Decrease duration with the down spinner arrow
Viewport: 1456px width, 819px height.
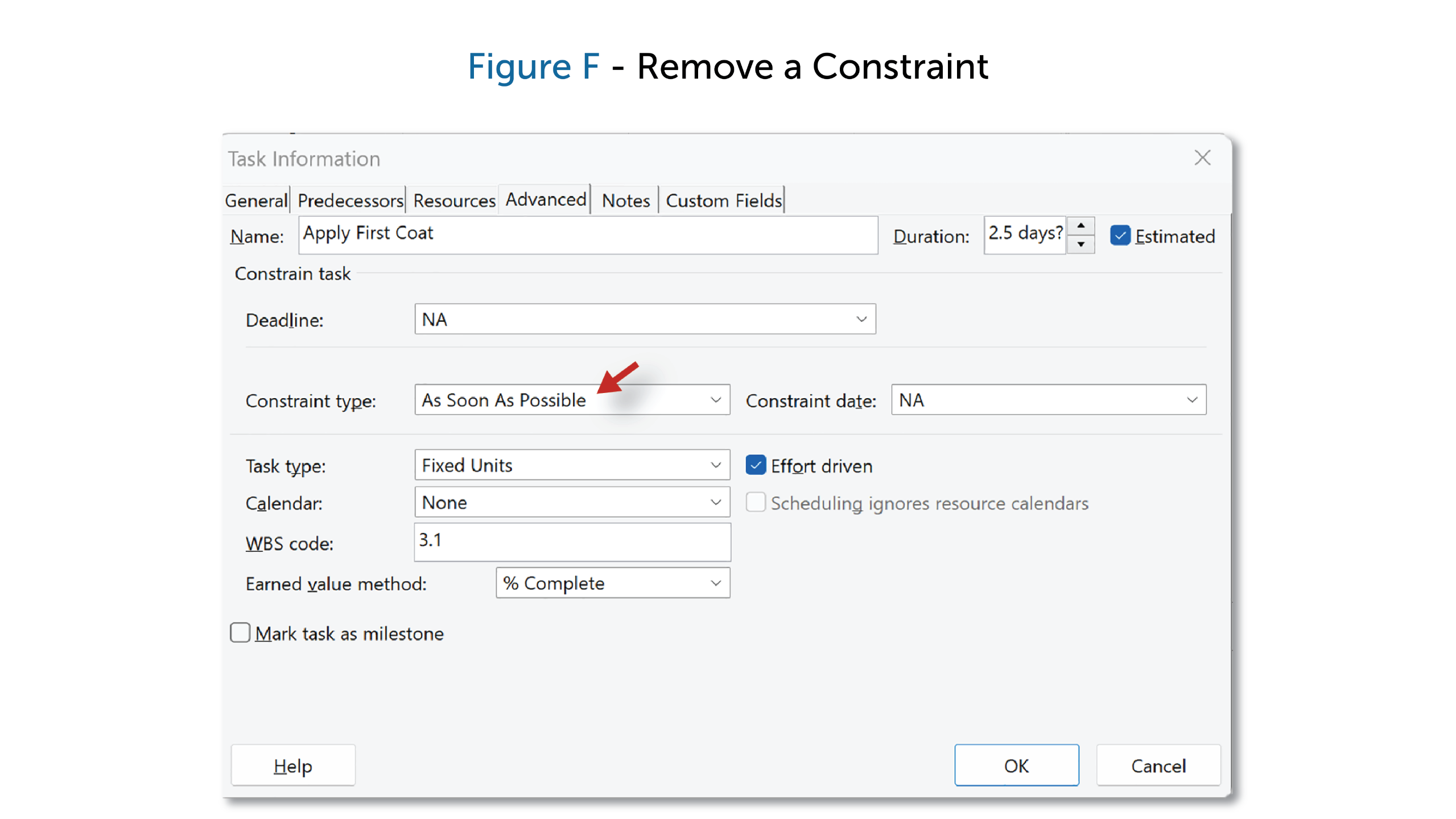1080,245
